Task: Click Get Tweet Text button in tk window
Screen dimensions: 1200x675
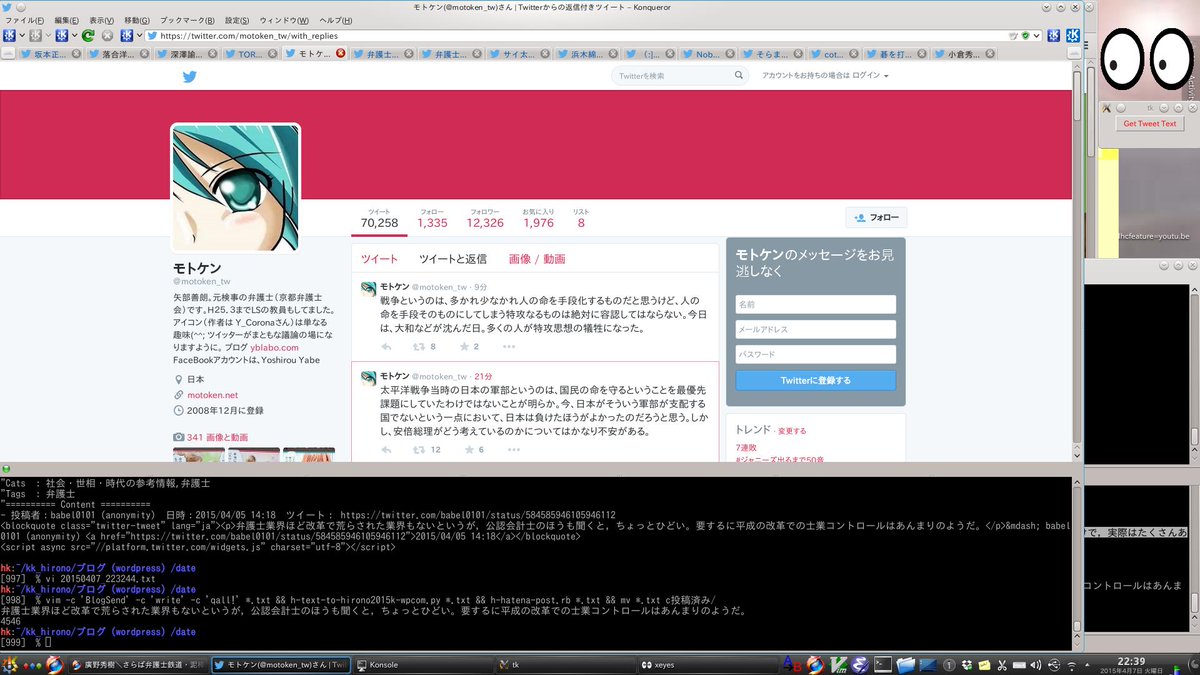Action: [1149, 124]
